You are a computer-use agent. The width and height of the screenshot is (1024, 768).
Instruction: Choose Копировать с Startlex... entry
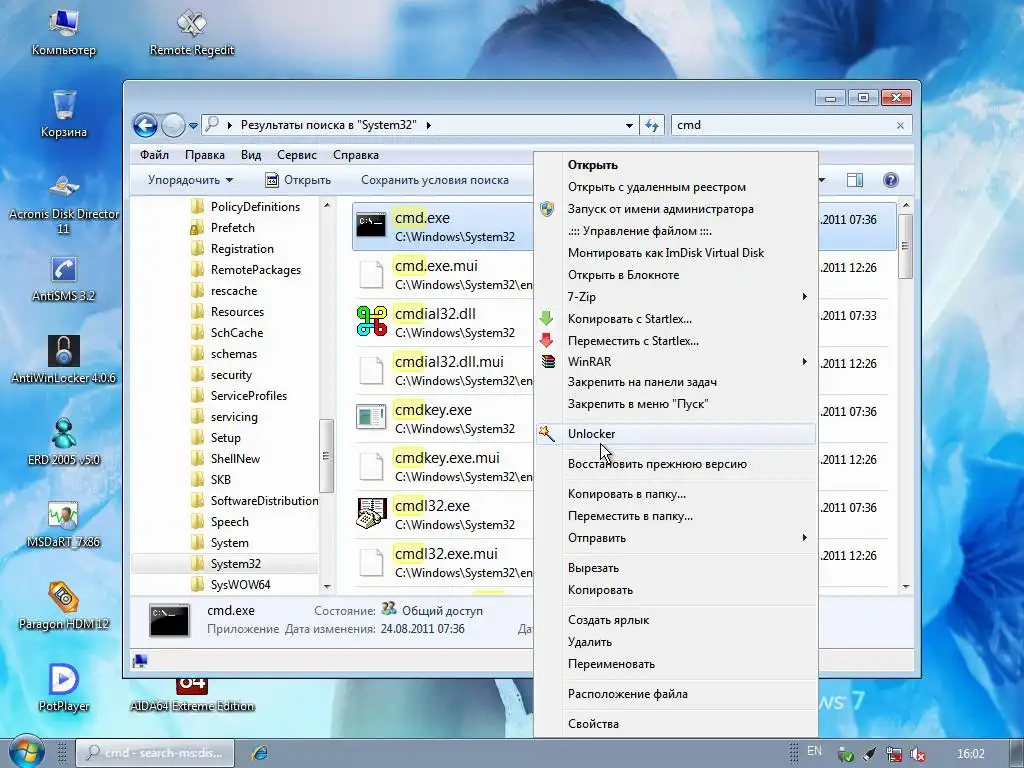click(675, 319)
